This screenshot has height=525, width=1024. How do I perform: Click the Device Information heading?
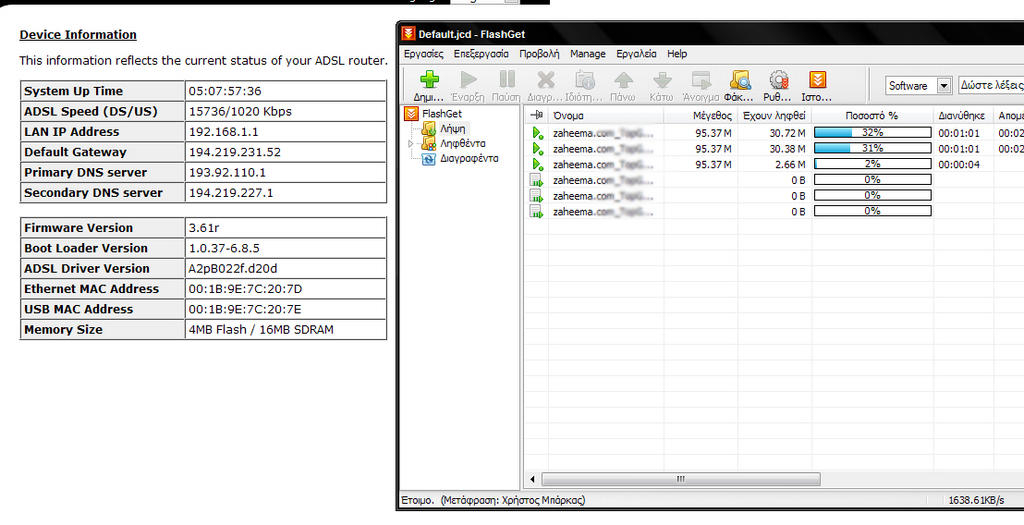[78, 35]
